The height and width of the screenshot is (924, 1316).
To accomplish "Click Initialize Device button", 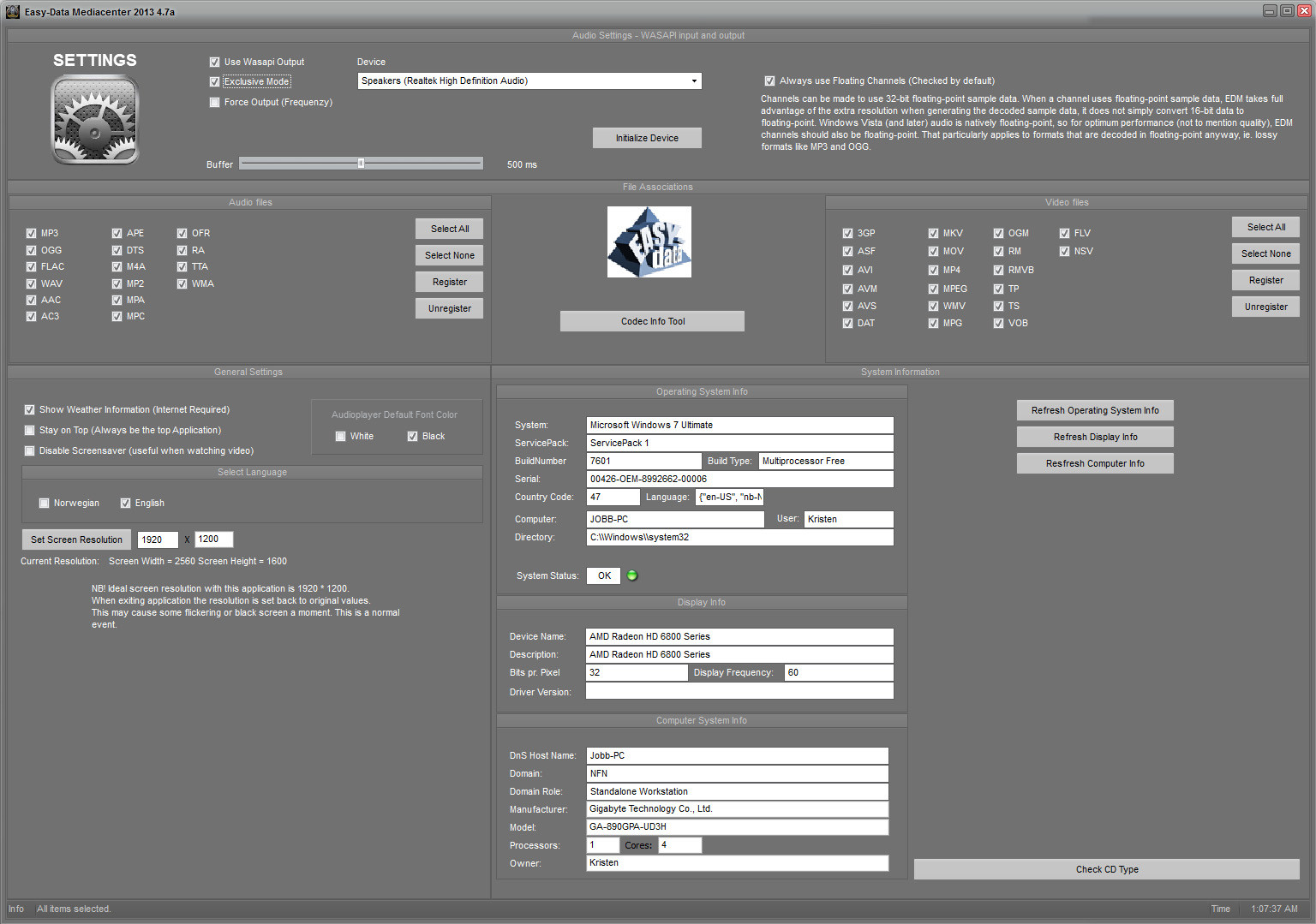I will click(x=647, y=138).
